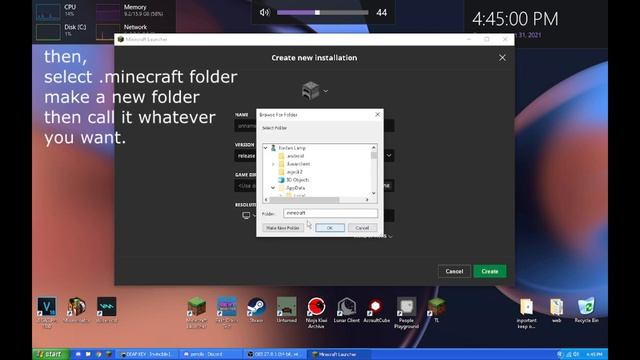Open the Recycle Bin

click(587, 310)
